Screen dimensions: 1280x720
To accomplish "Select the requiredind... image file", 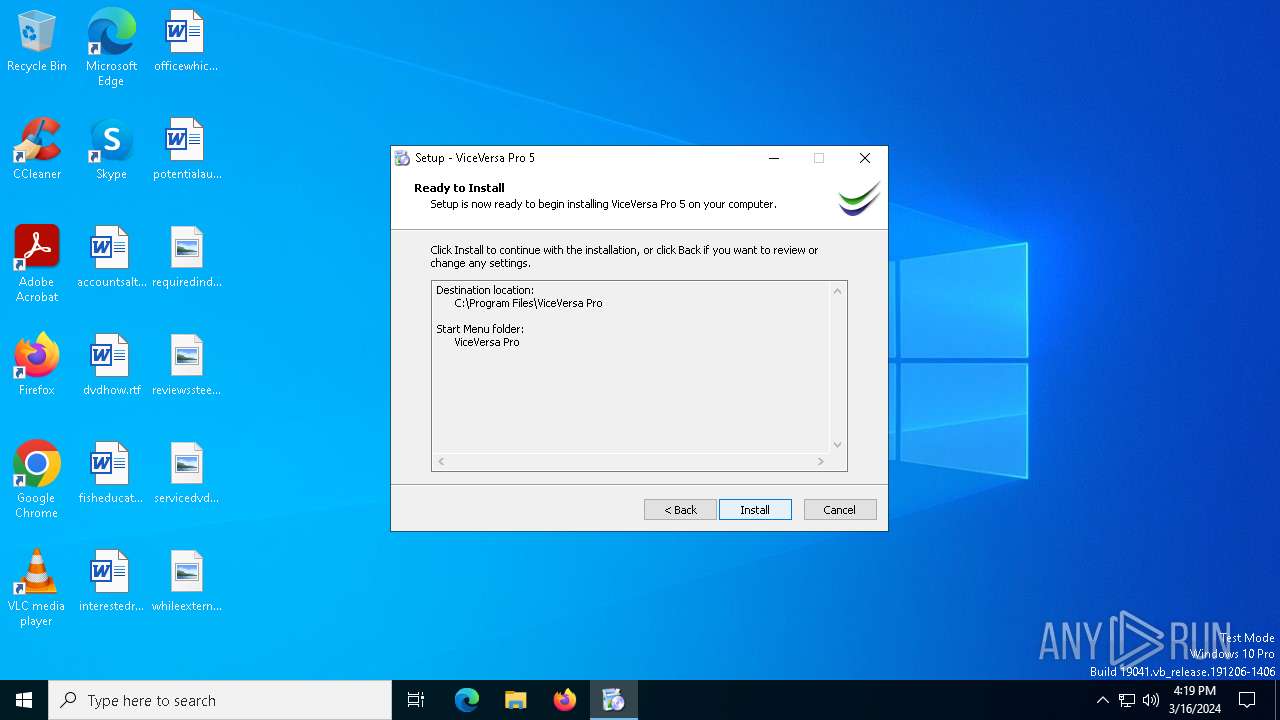I will tap(186, 256).
